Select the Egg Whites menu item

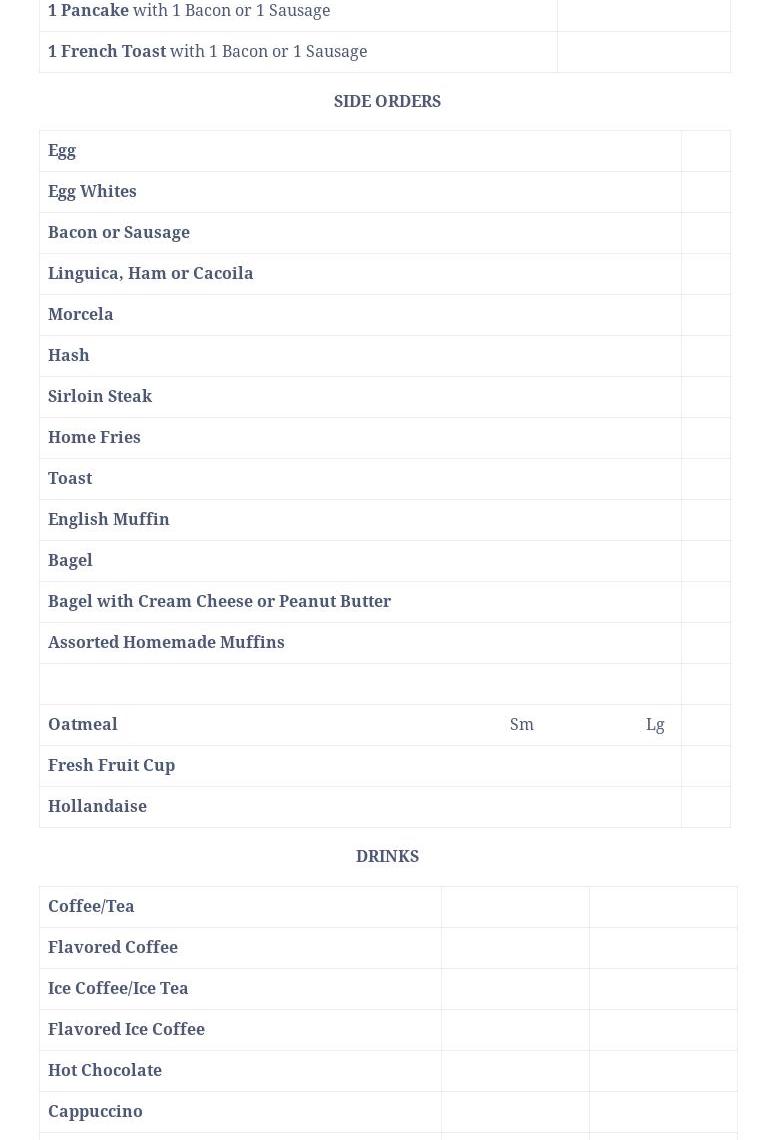[92, 191]
